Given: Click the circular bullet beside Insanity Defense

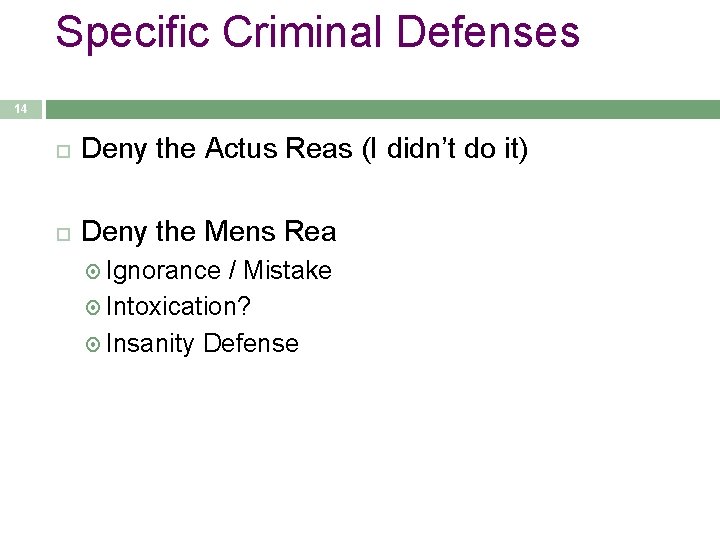Looking at the screenshot, I should coord(93,344).
